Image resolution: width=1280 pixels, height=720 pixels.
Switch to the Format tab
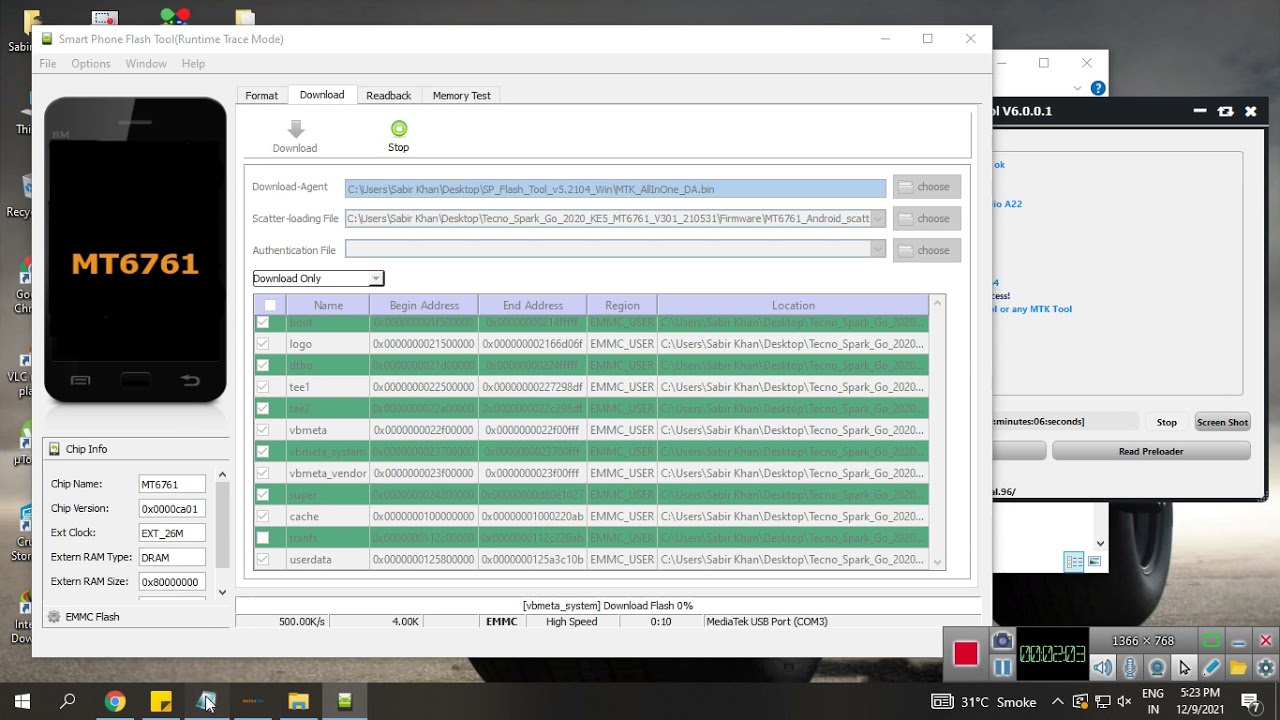[262, 95]
